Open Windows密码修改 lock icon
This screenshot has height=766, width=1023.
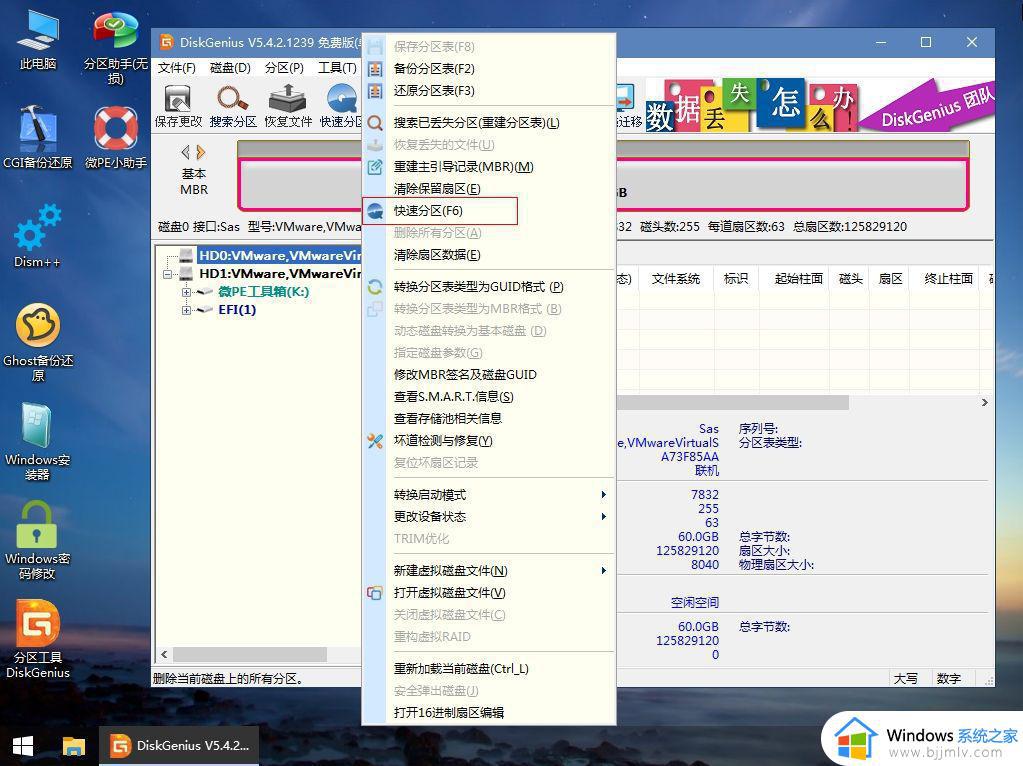(38, 540)
